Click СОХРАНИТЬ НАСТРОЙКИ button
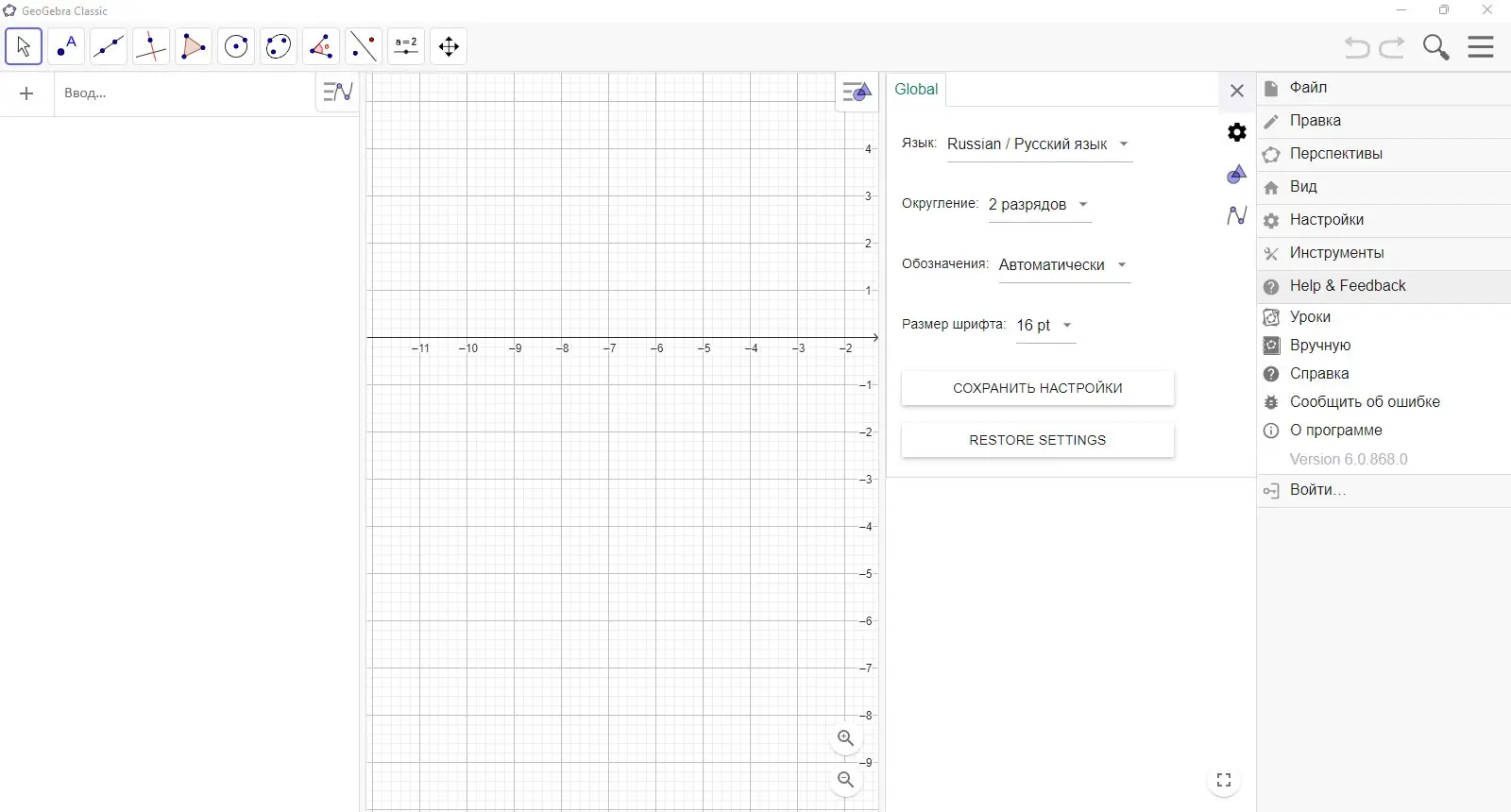Screen dimensions: 1511x812 (x=1038, y=388)
